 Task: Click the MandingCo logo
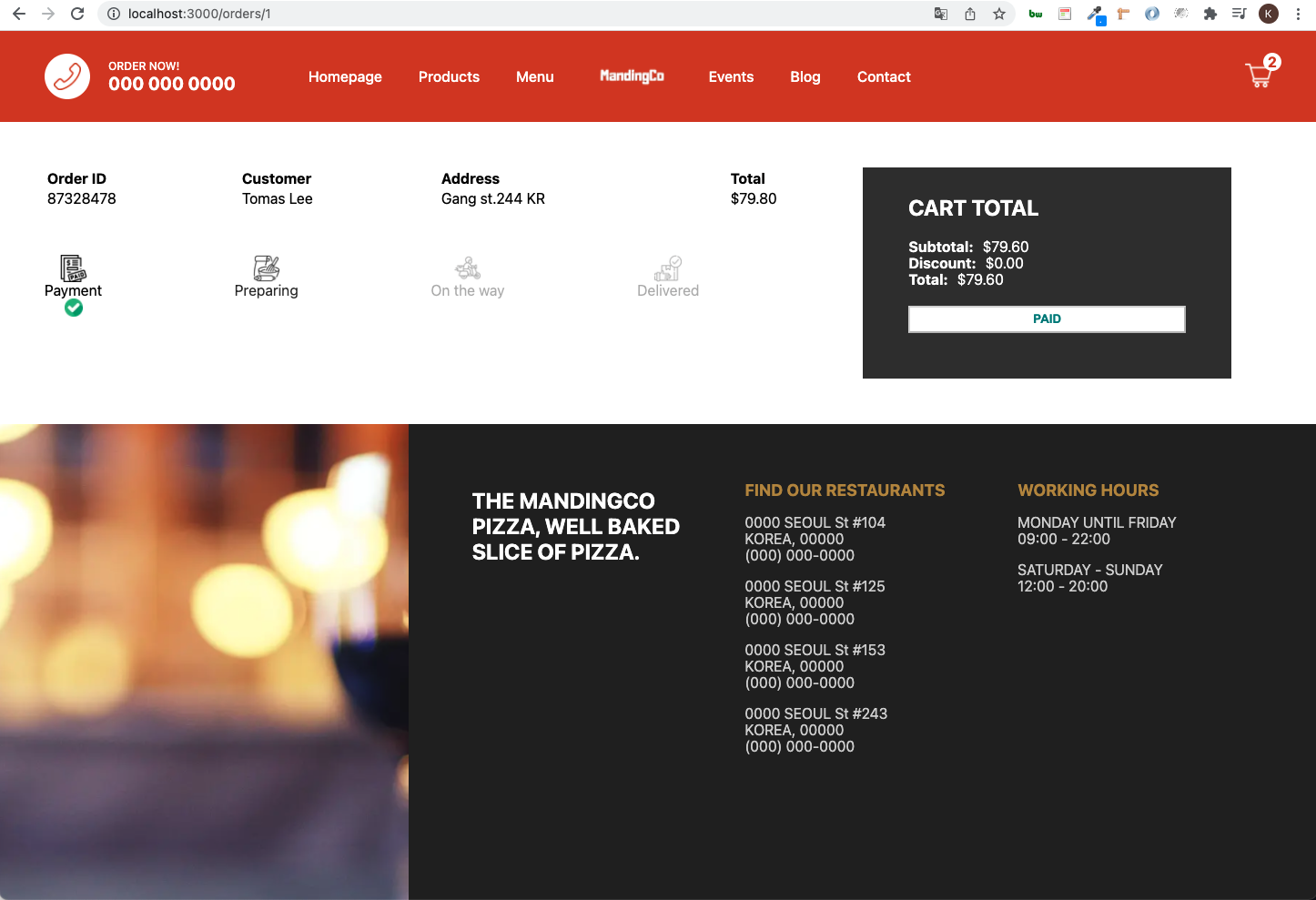632,76
